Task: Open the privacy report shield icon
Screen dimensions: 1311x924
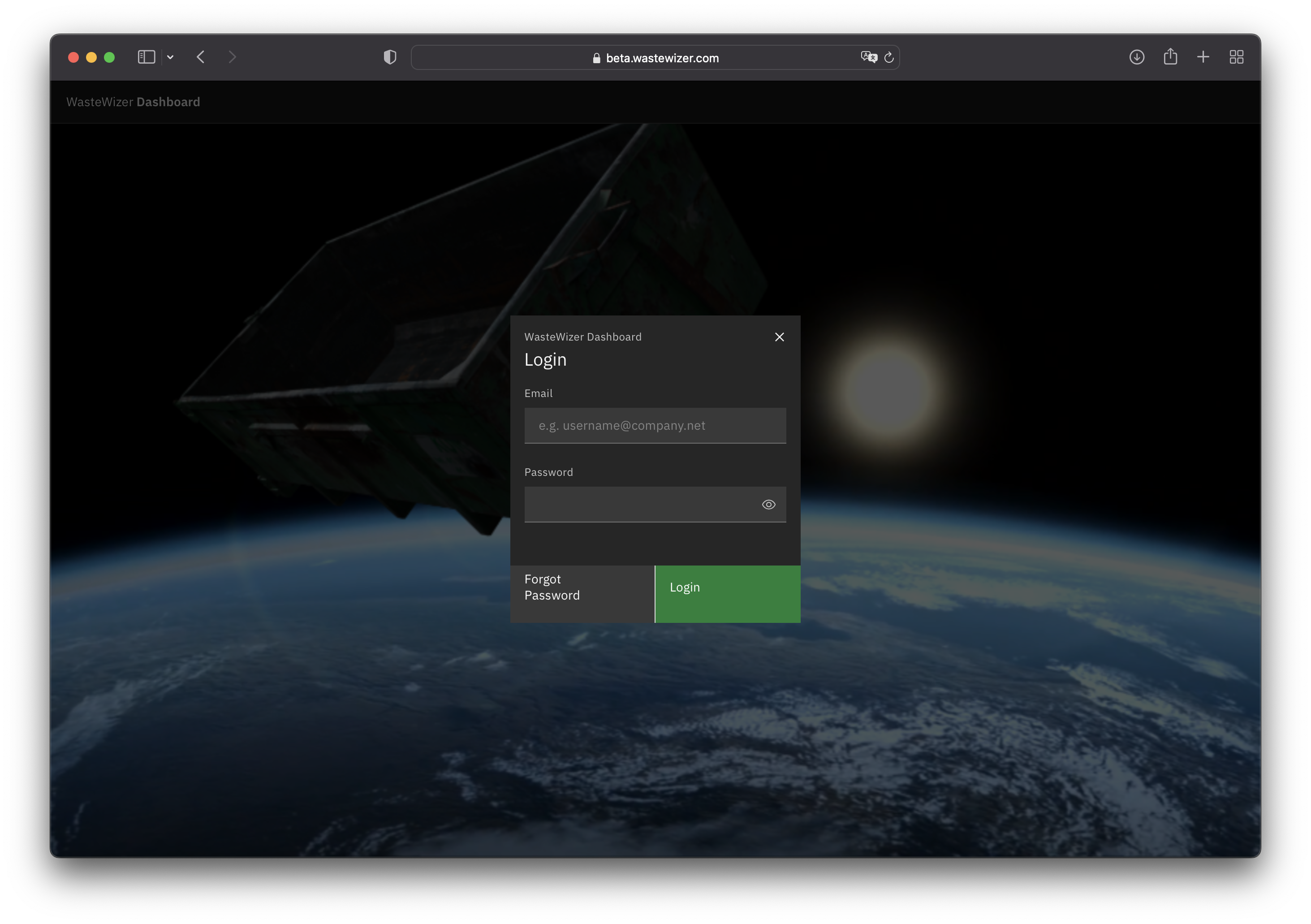Action: (390, 57)
